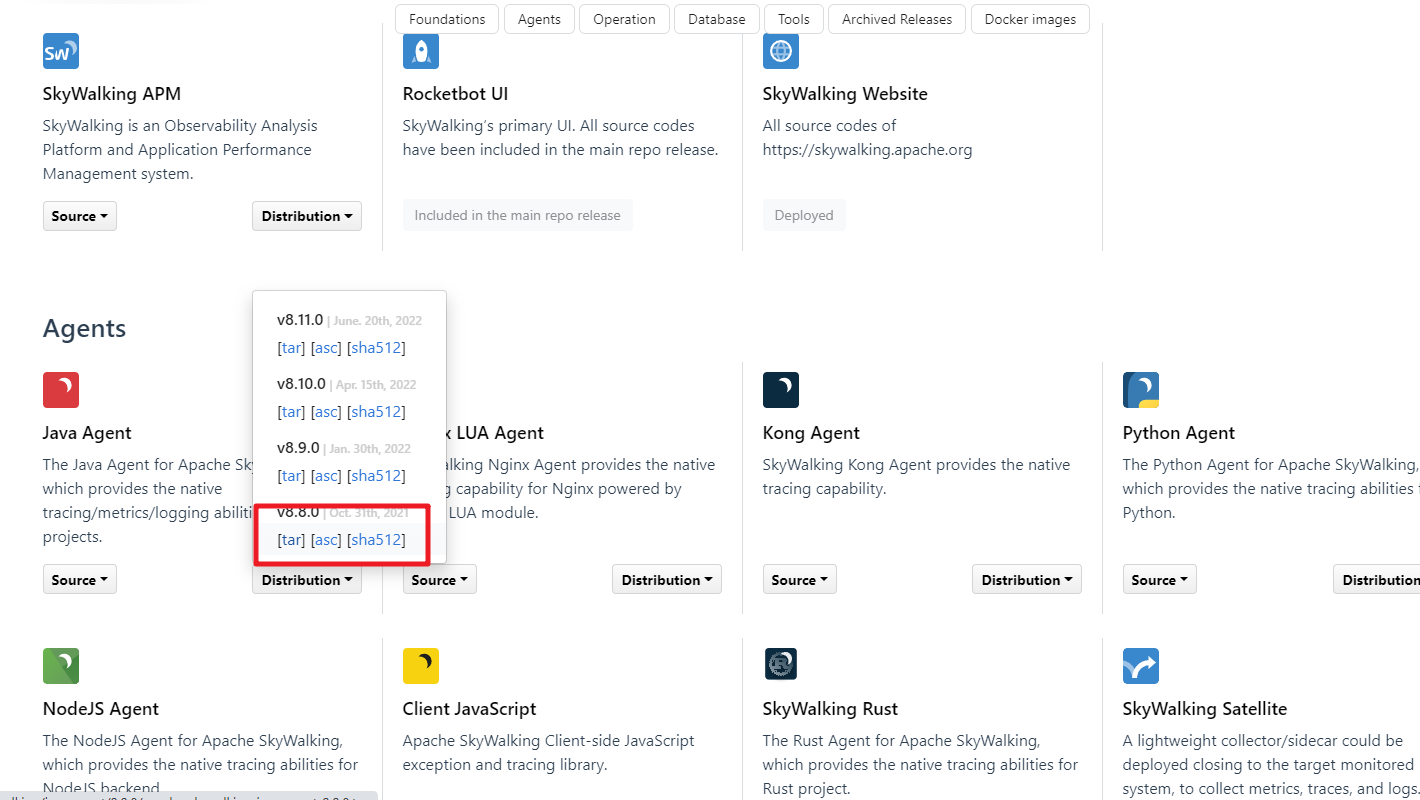
Task: Click the NodeJS Agent title
Action: (x=101, y=709)
